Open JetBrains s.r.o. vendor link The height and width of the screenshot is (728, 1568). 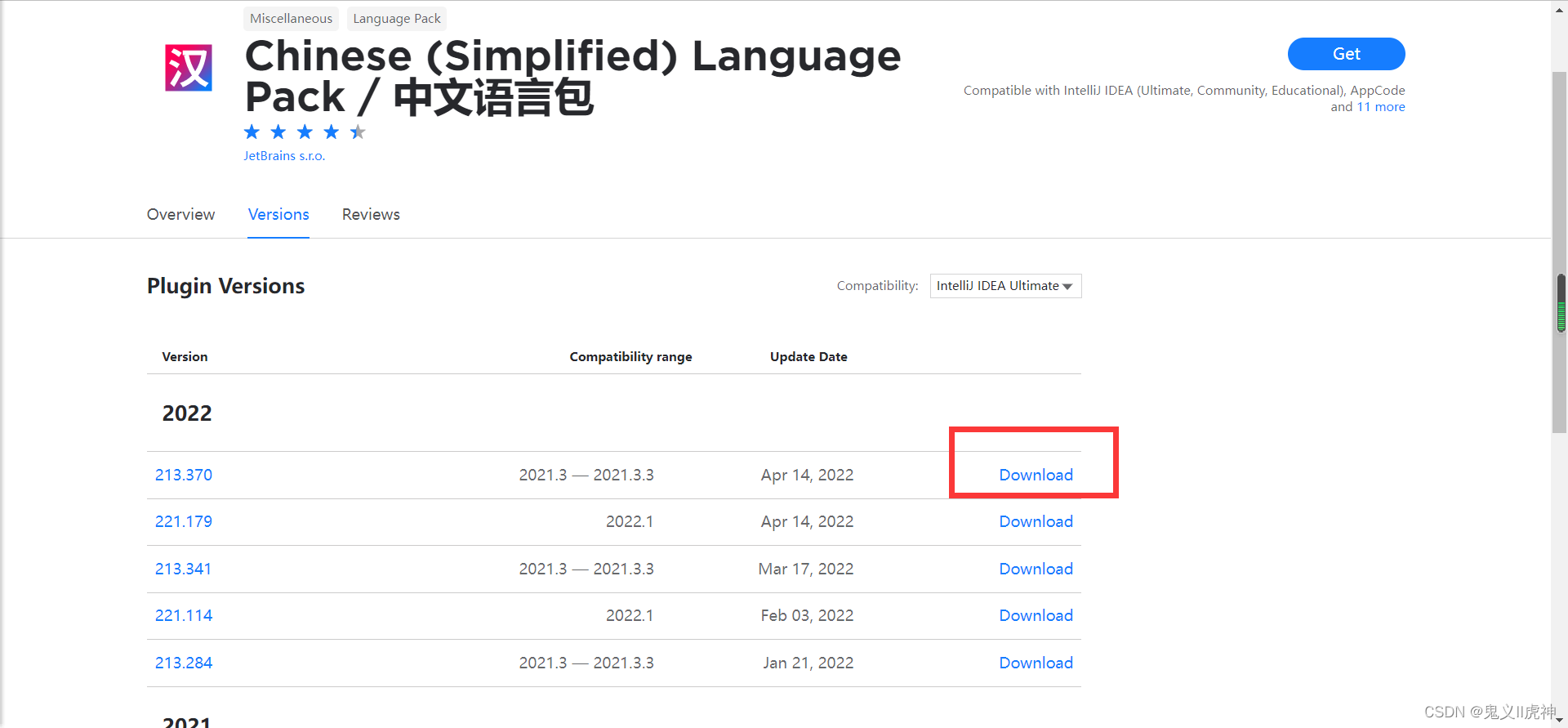tap(284, 156)
